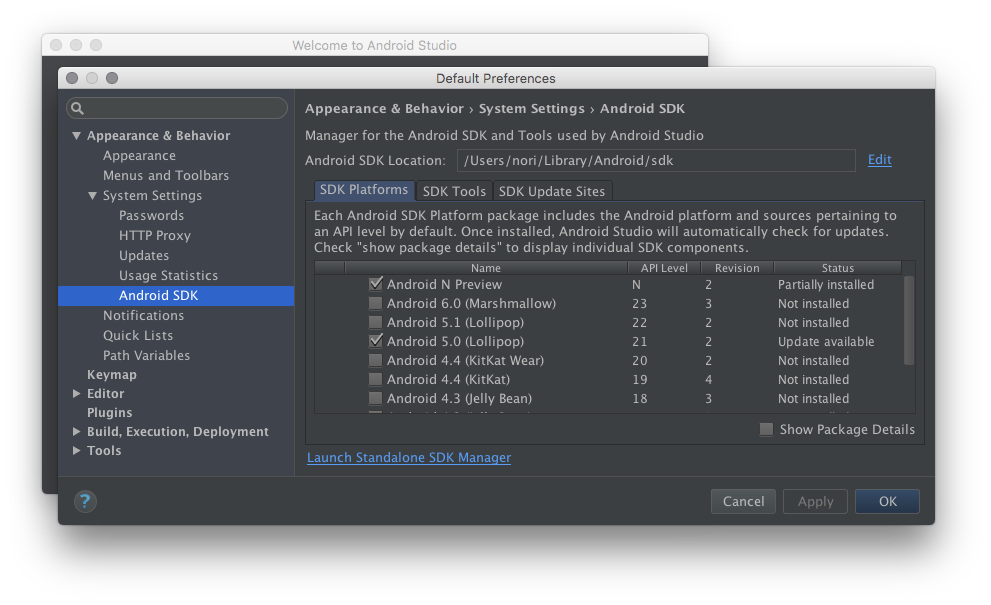This screenshot has height=605, width=991.
Task: Click the Welcome to Android Studio window title
Action: point(374,46)
